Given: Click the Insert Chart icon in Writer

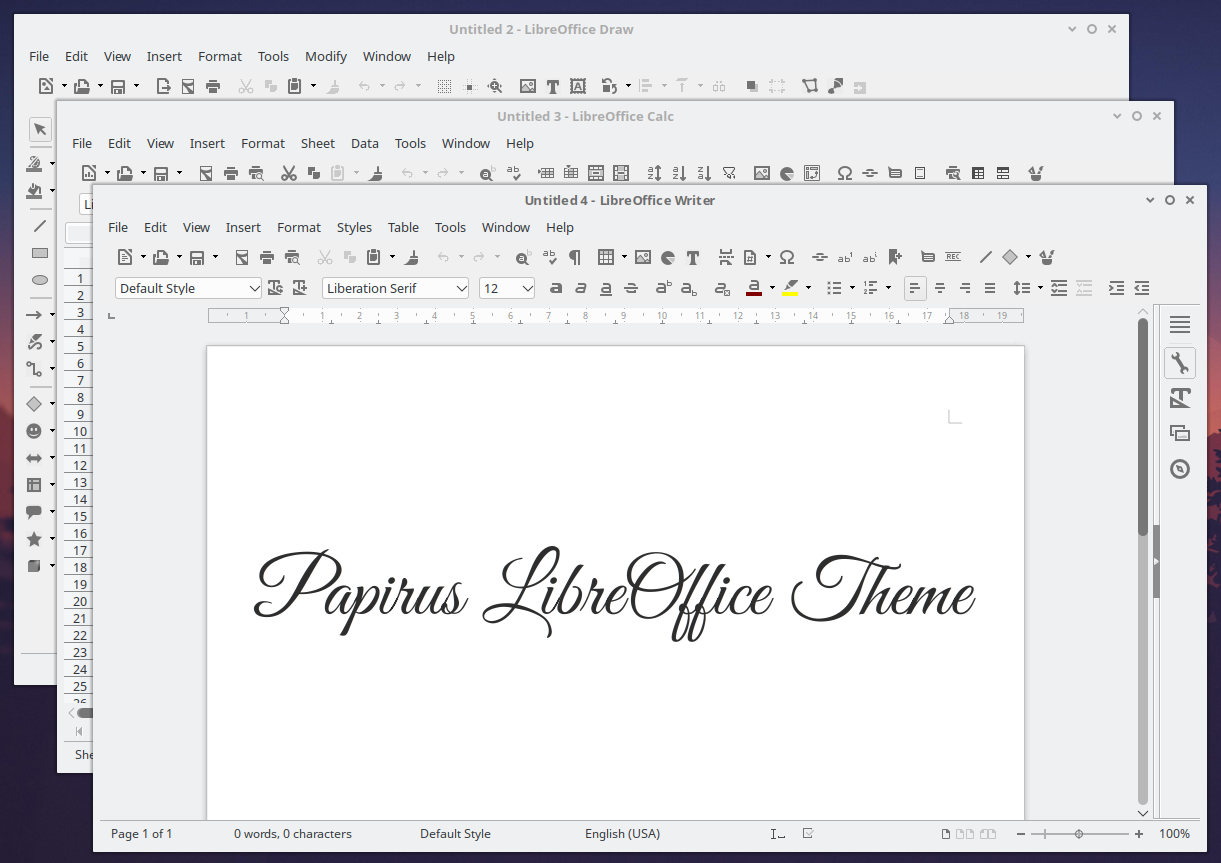Looking at the screenshot, I should pos(667,257).
